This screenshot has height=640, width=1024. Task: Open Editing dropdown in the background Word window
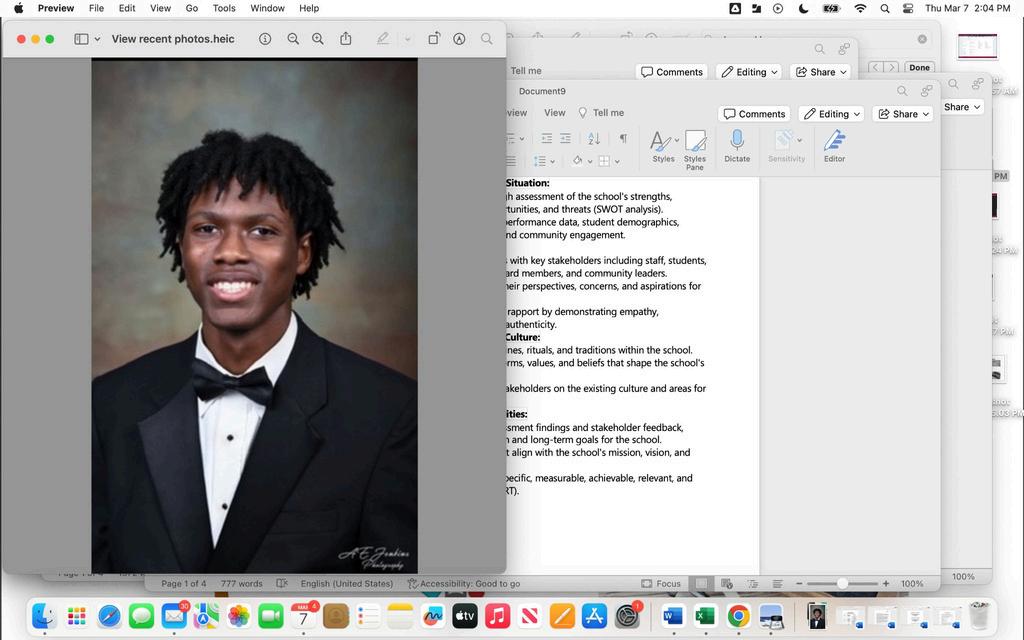(x=750, y=72)
